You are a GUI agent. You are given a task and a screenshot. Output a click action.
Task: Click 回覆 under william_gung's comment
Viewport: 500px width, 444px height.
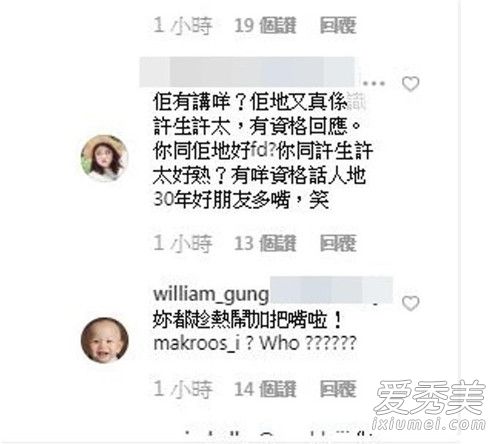(x=338, y=389)
